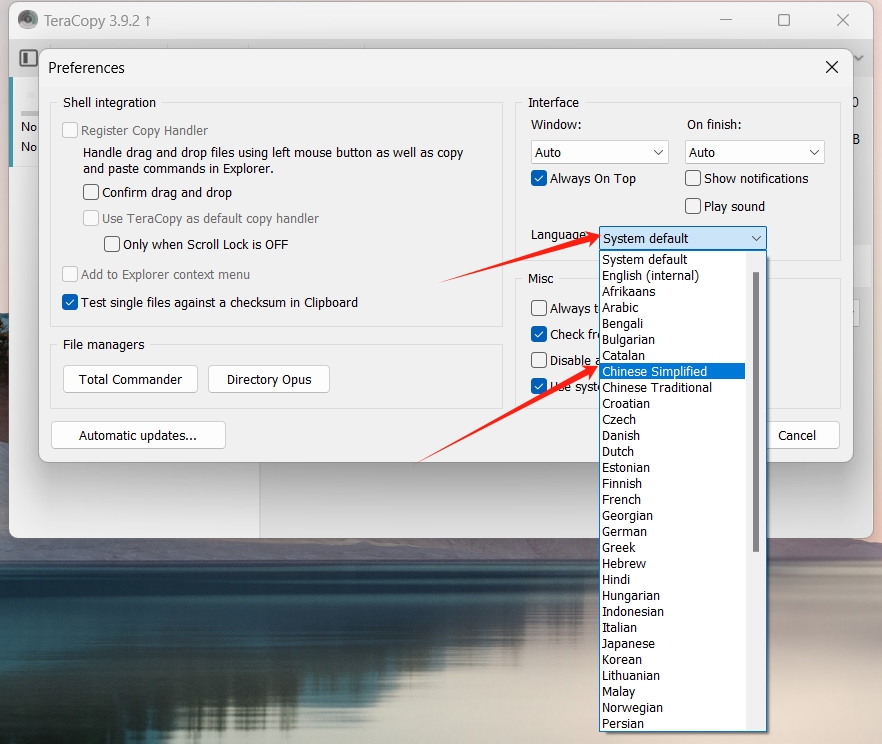Pick Lithuanian language option
The height and width of the screenshot is (744, 882).
673,676
